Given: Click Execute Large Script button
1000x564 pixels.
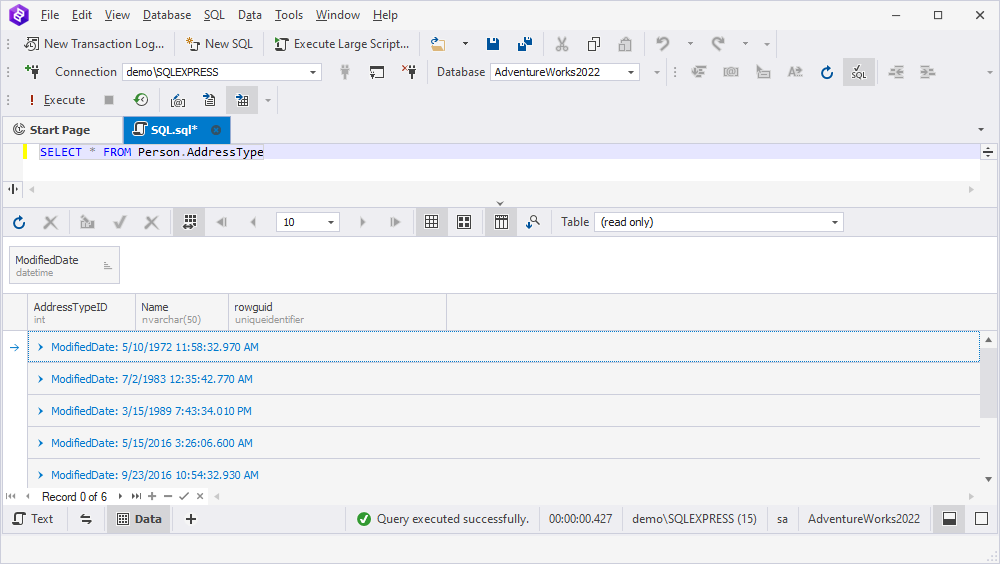Looking at the screenshot, I should 342,44.
